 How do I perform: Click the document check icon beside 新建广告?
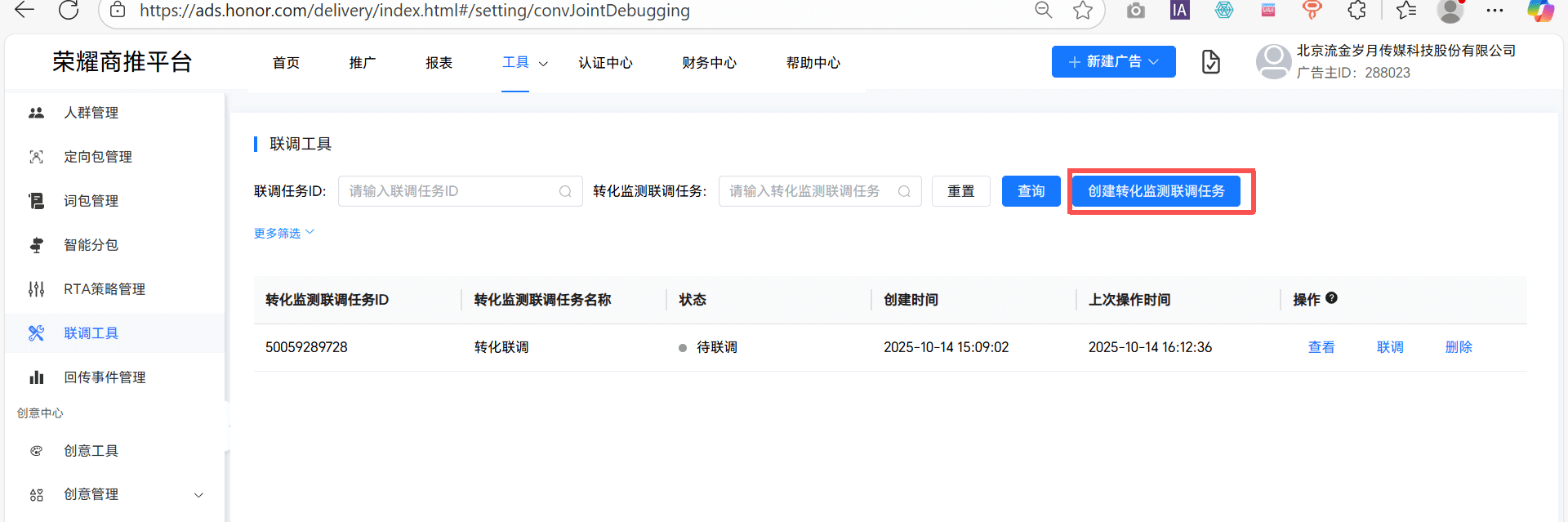pyautogui.click(x=1210, y=62)
